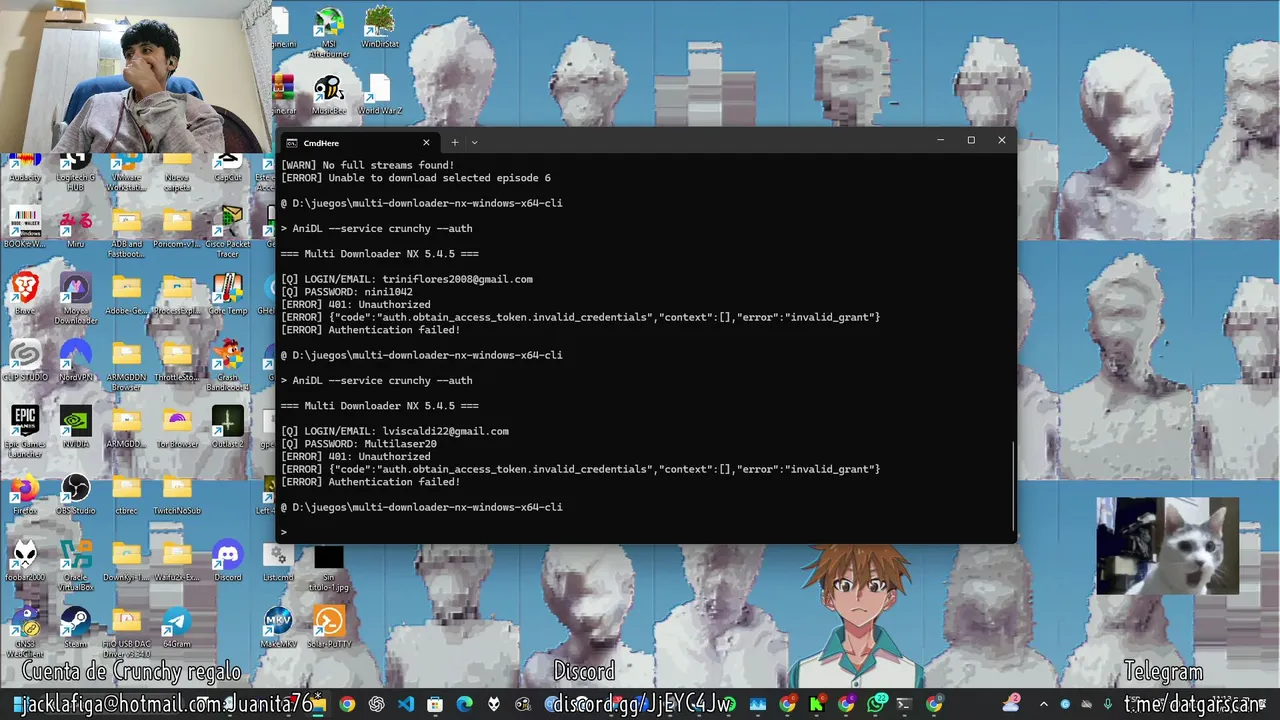Open Oracle VirtualBox desktop shortcut
The image size is (1280, 720).
(76, 565)
